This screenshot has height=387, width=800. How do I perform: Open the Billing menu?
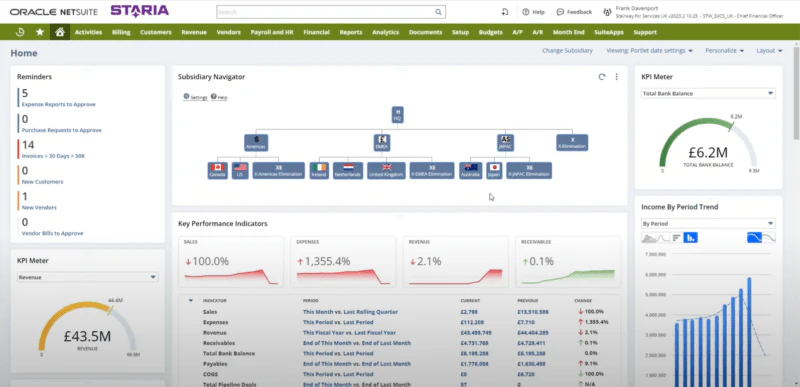pyautogui.click(x=121, y=32)
